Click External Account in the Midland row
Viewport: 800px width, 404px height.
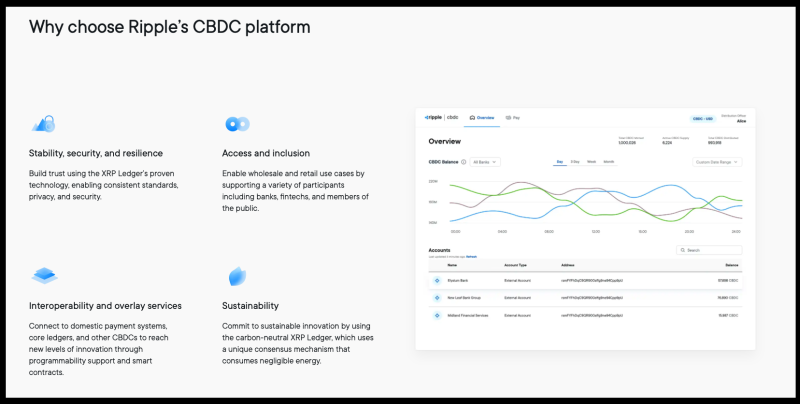coord(518,315)
